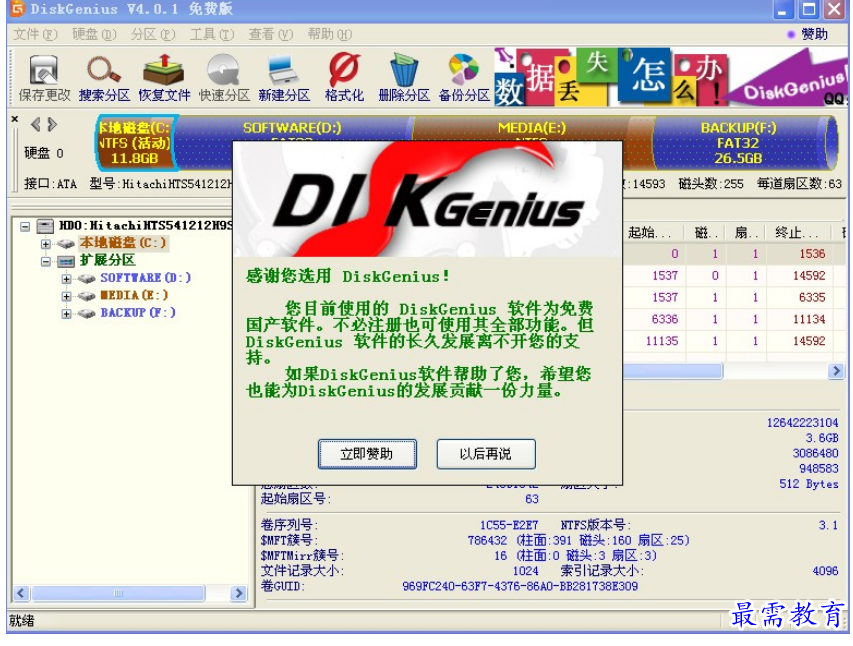Viewport: 853px width, 646px height.
Task: Expand the BACKUP (F:) tree node
Action: click(66, 313)
